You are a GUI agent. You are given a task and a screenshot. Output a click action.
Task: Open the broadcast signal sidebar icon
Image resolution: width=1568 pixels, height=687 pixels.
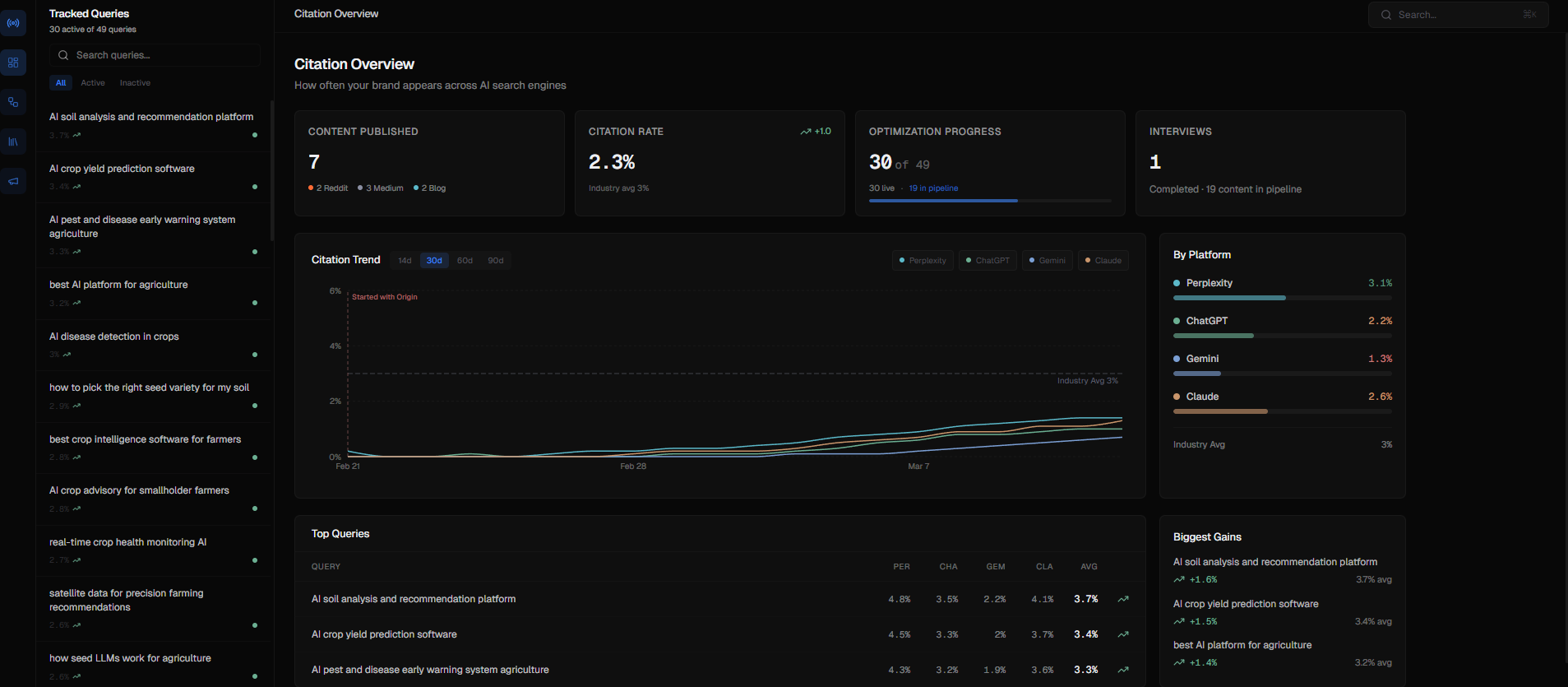(13, 23)
